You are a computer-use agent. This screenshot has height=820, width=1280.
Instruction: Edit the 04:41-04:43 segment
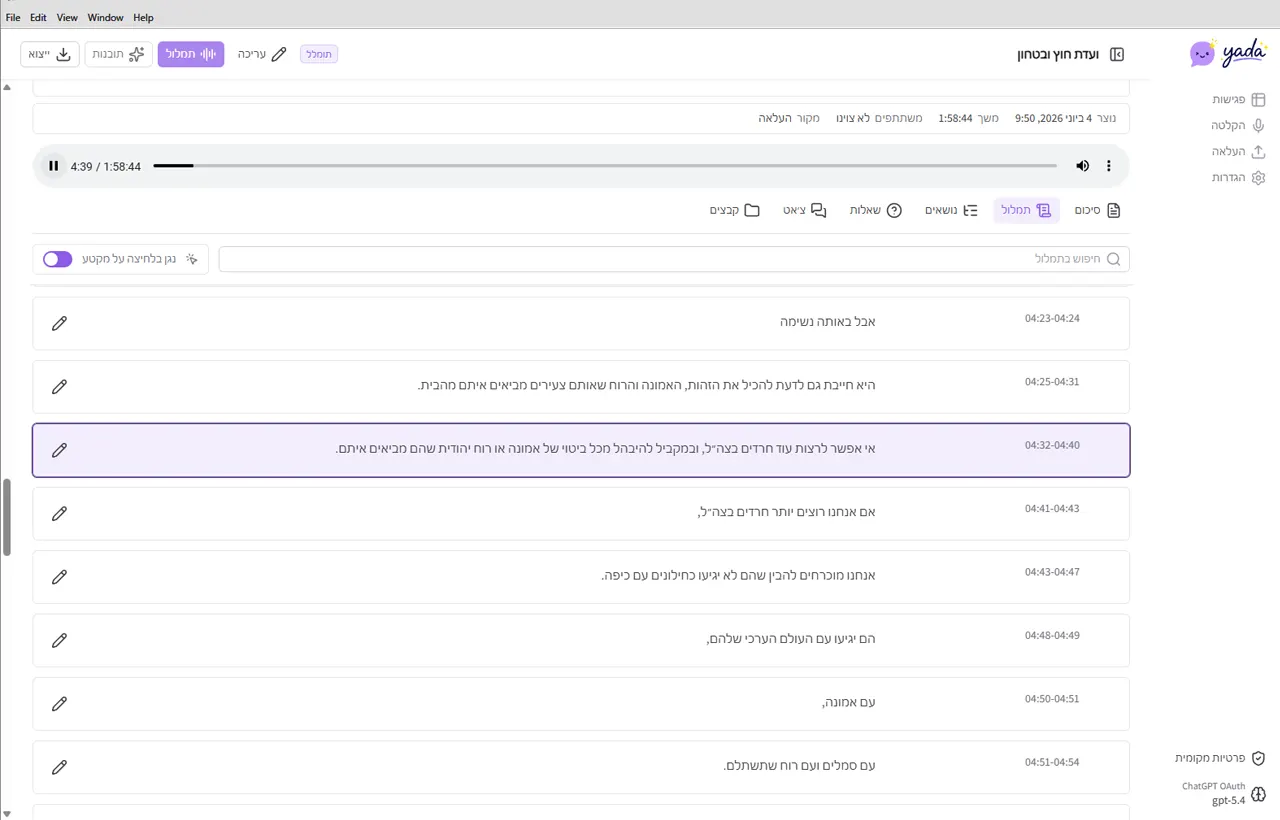click(59, 513)
